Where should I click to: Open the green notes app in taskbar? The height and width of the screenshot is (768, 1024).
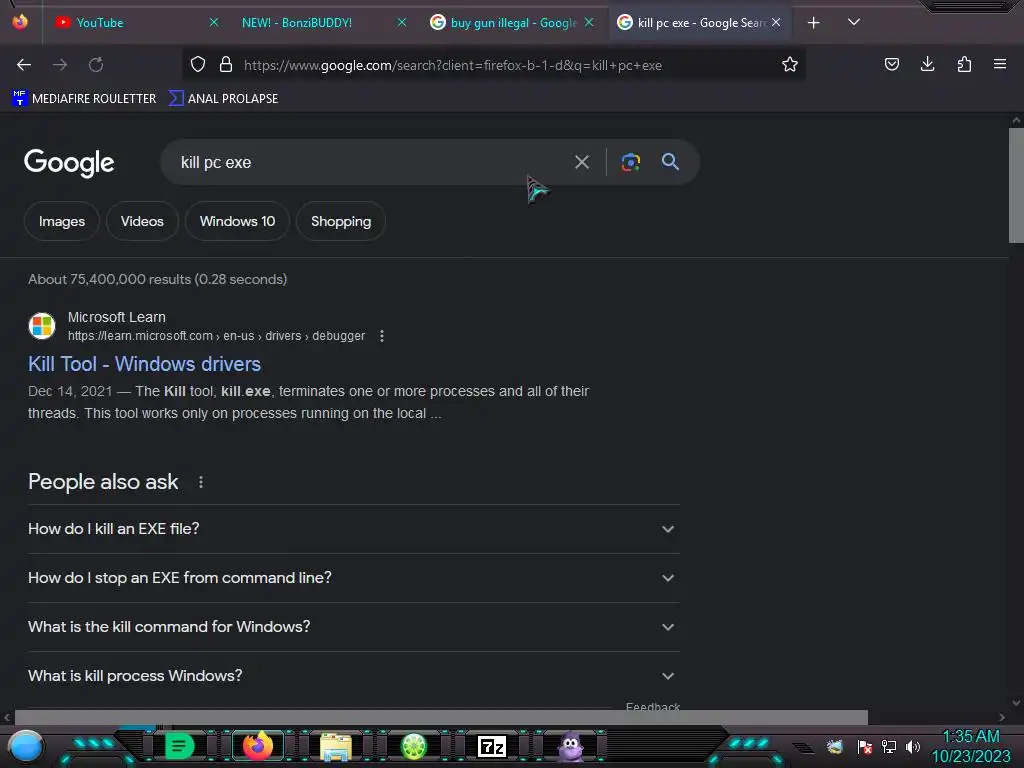click(179, 746)
